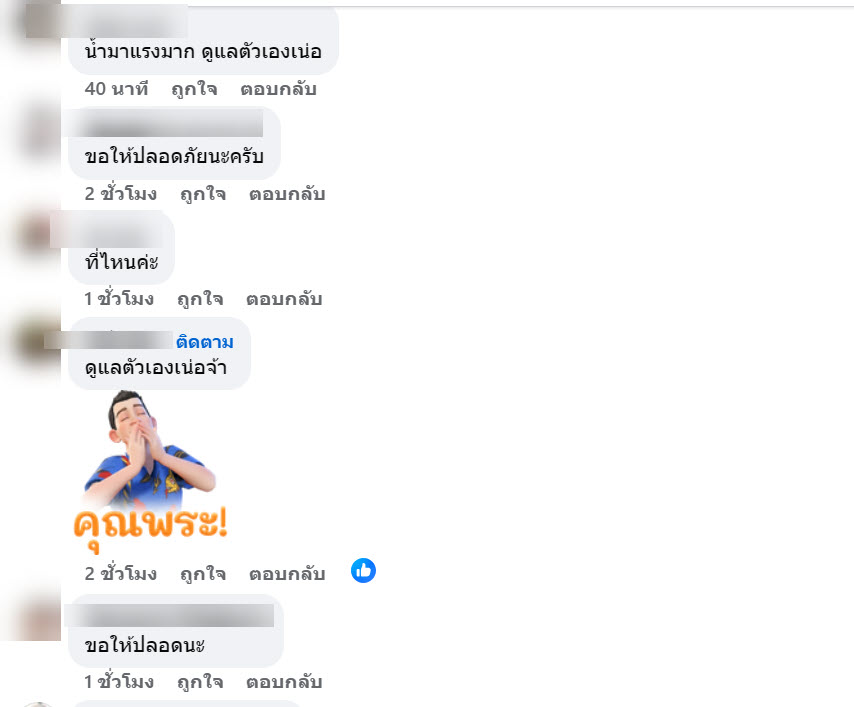Click ถูกใจ under the ที่ไหนค่ะ comment
The image size is (854, 707).
[x=200, y=299]
